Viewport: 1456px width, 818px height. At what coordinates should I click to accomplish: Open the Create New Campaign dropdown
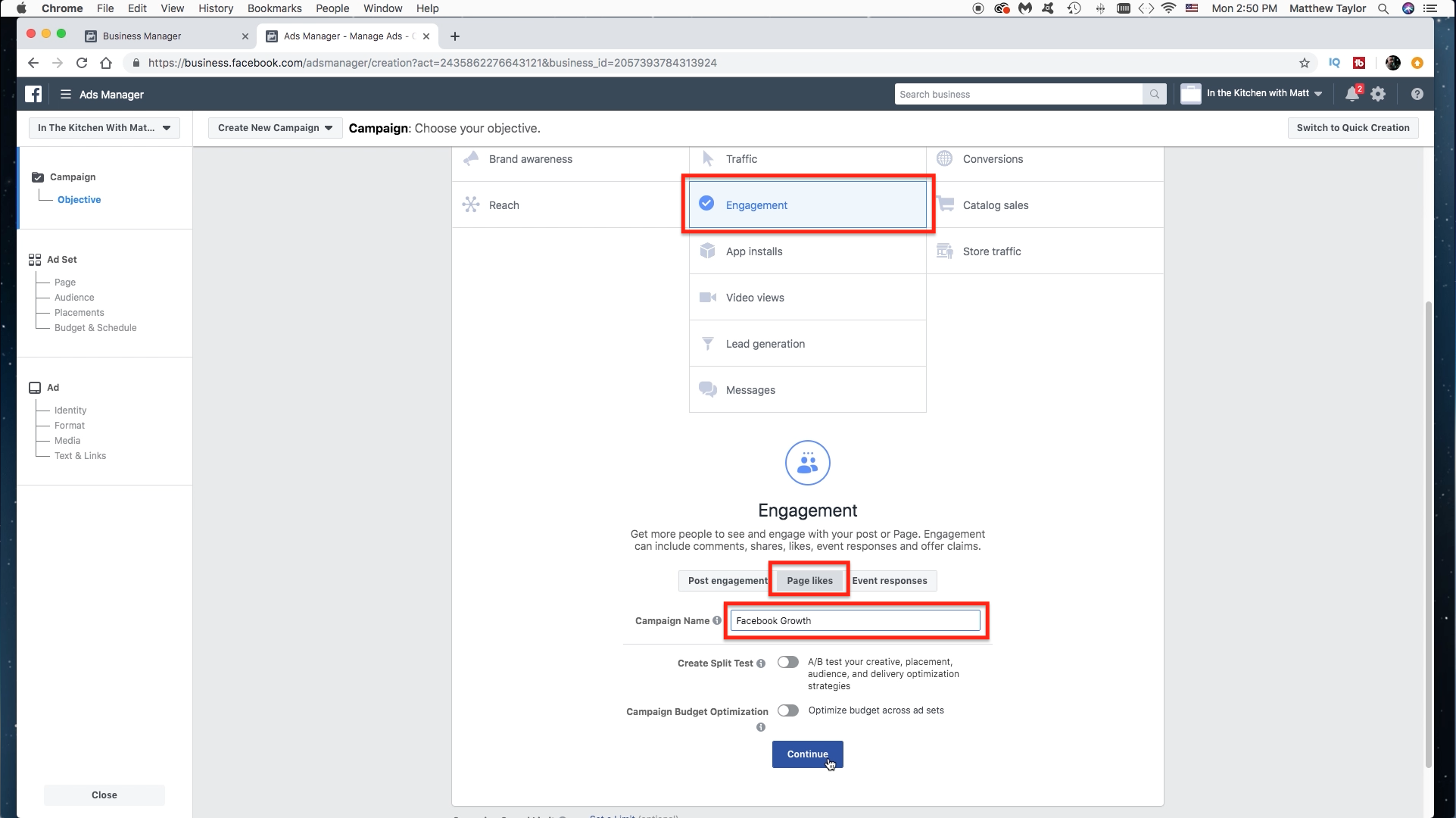pyautogui.click(x=275, y=128)
